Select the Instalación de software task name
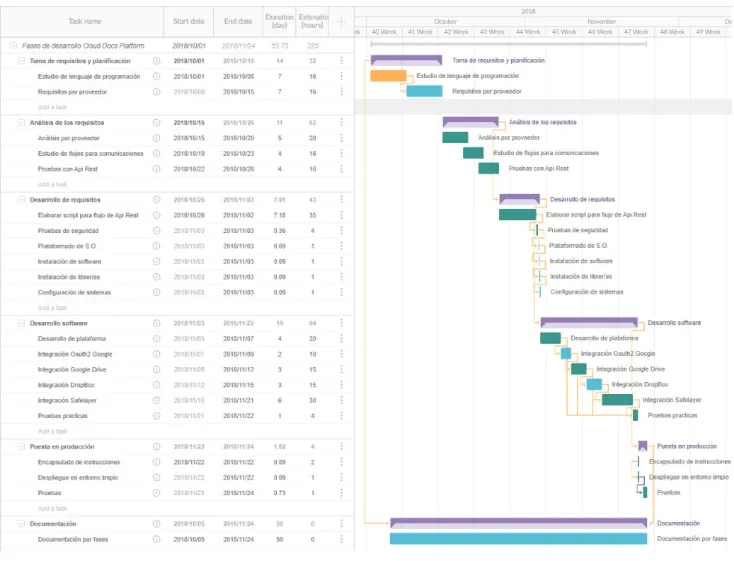The width and height of the screenshot is (734, 561). point(69,261)
